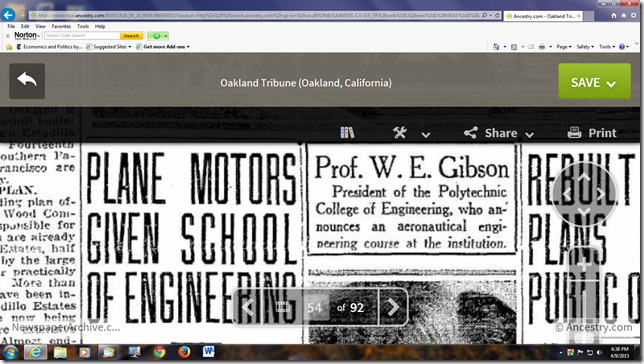
Task: Open the filmstrip icon in page navigator
Action: pos(283,307)
